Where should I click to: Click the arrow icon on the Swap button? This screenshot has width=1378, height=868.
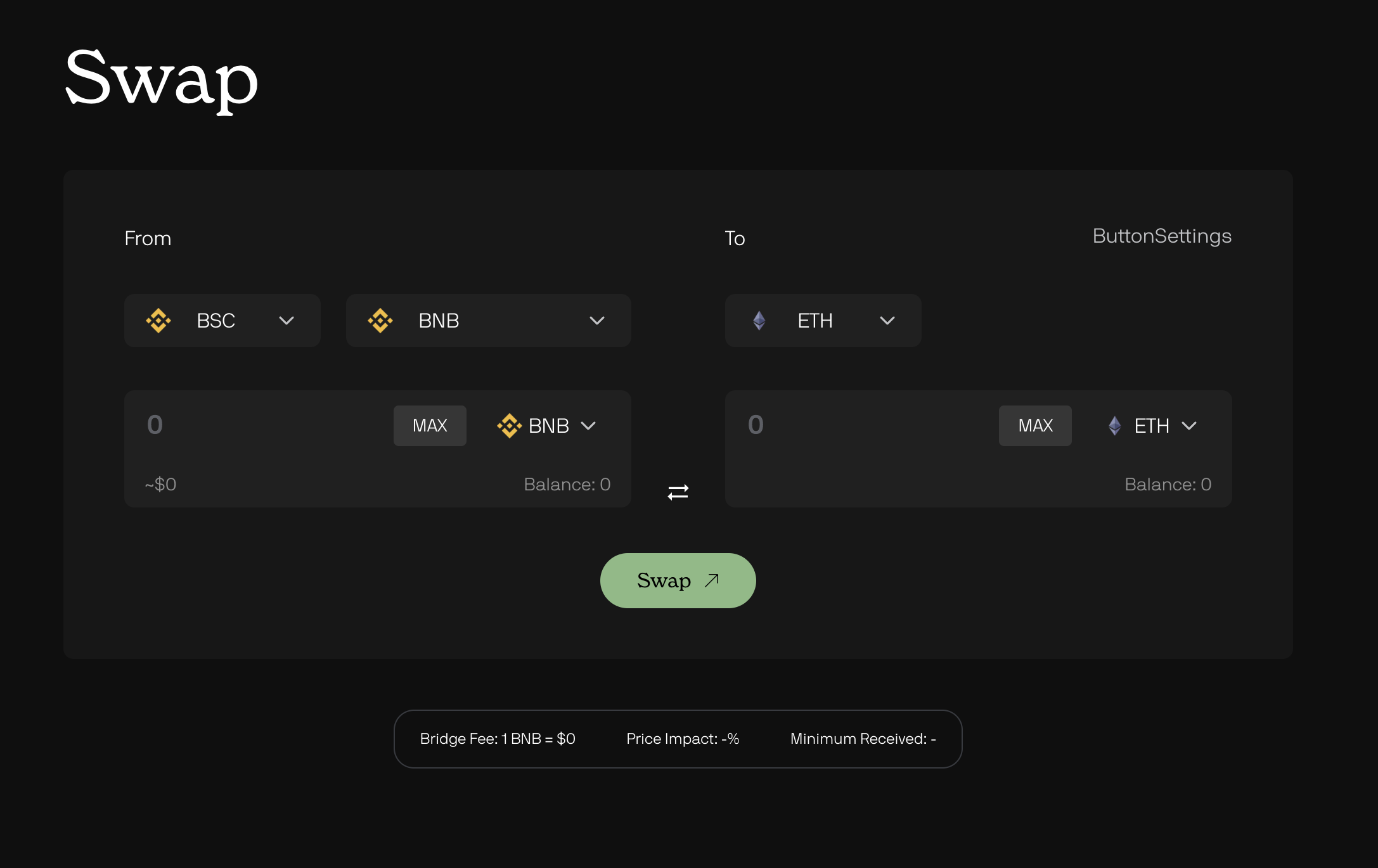[x=712, y=580]
